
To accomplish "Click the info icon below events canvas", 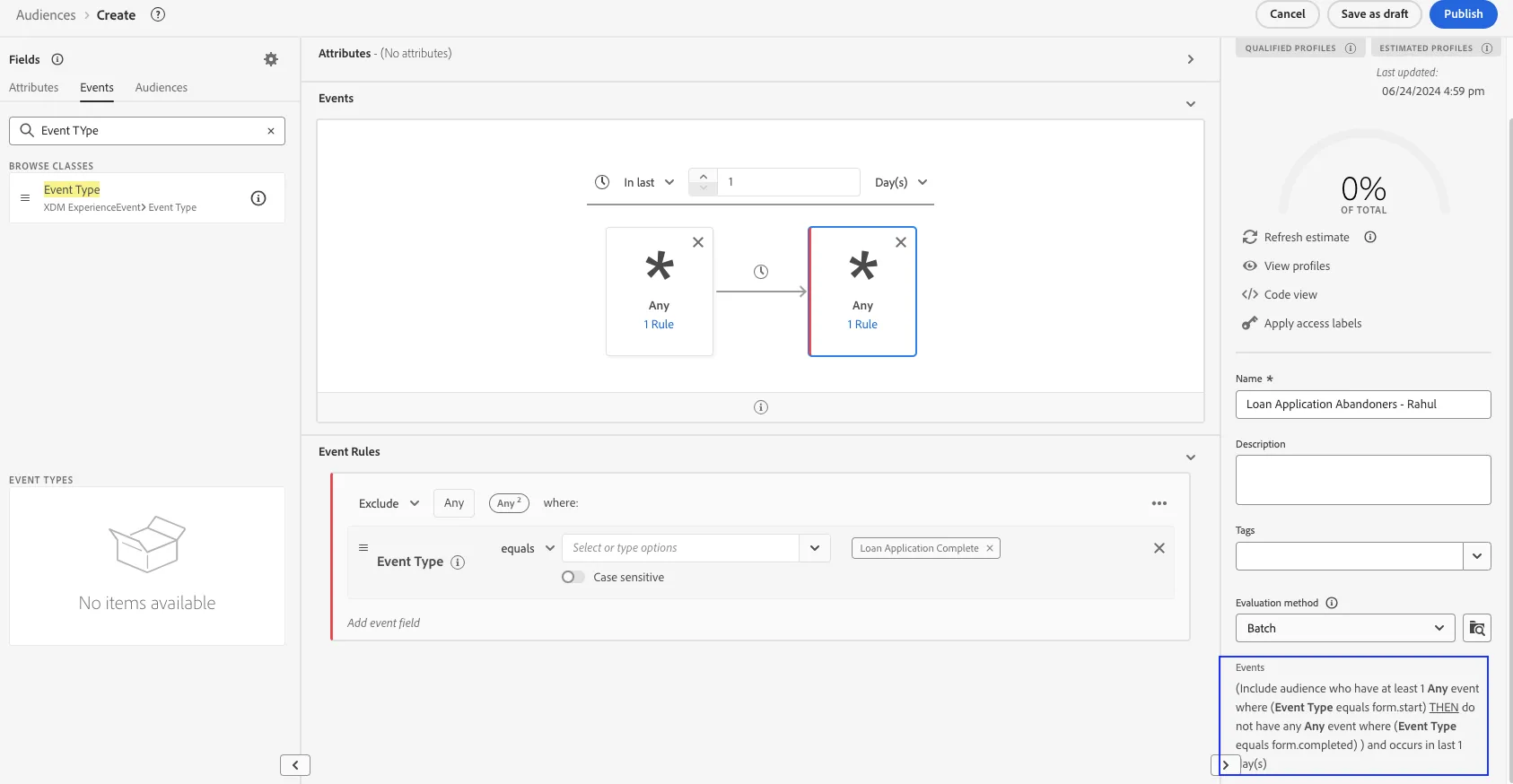I will click(761, 407).
